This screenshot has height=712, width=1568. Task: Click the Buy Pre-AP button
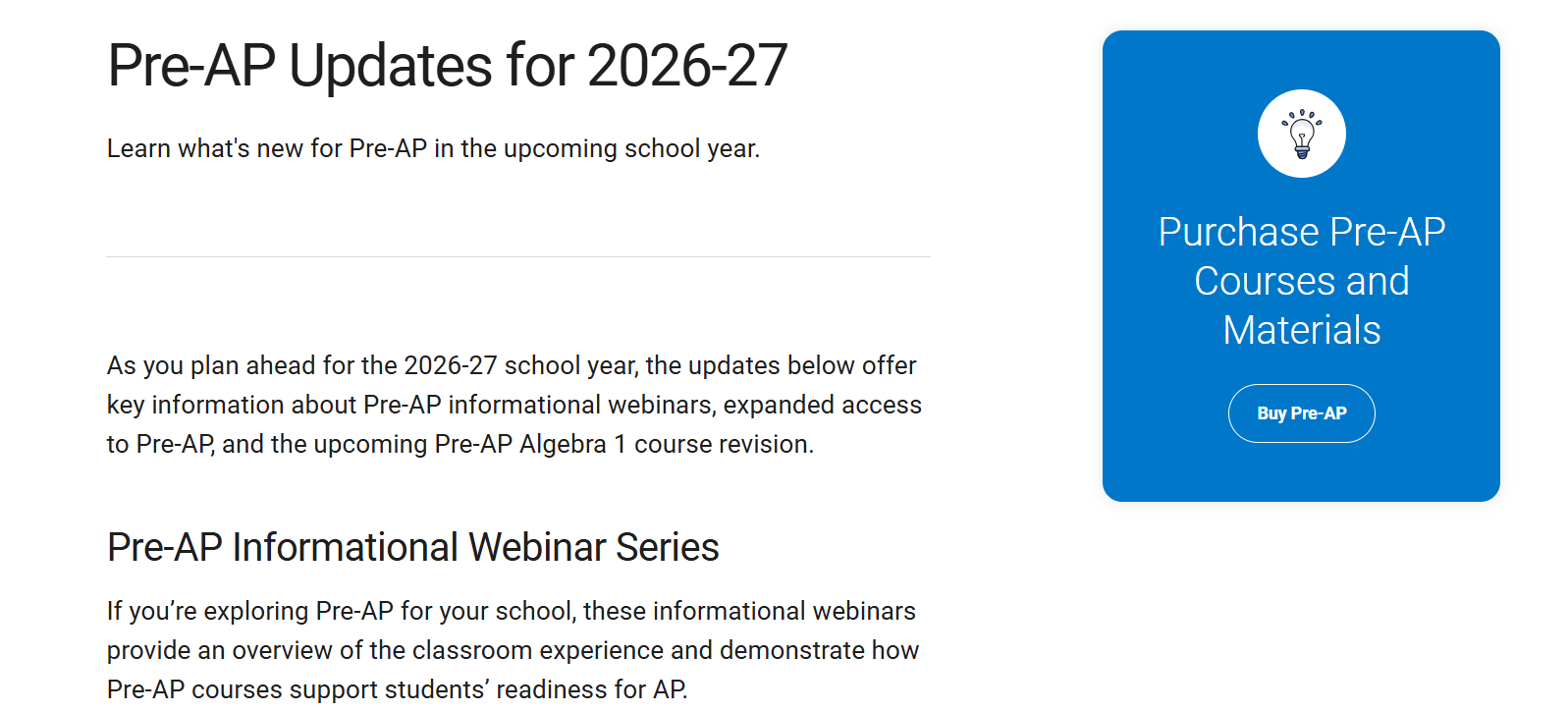coord(1301,413)
